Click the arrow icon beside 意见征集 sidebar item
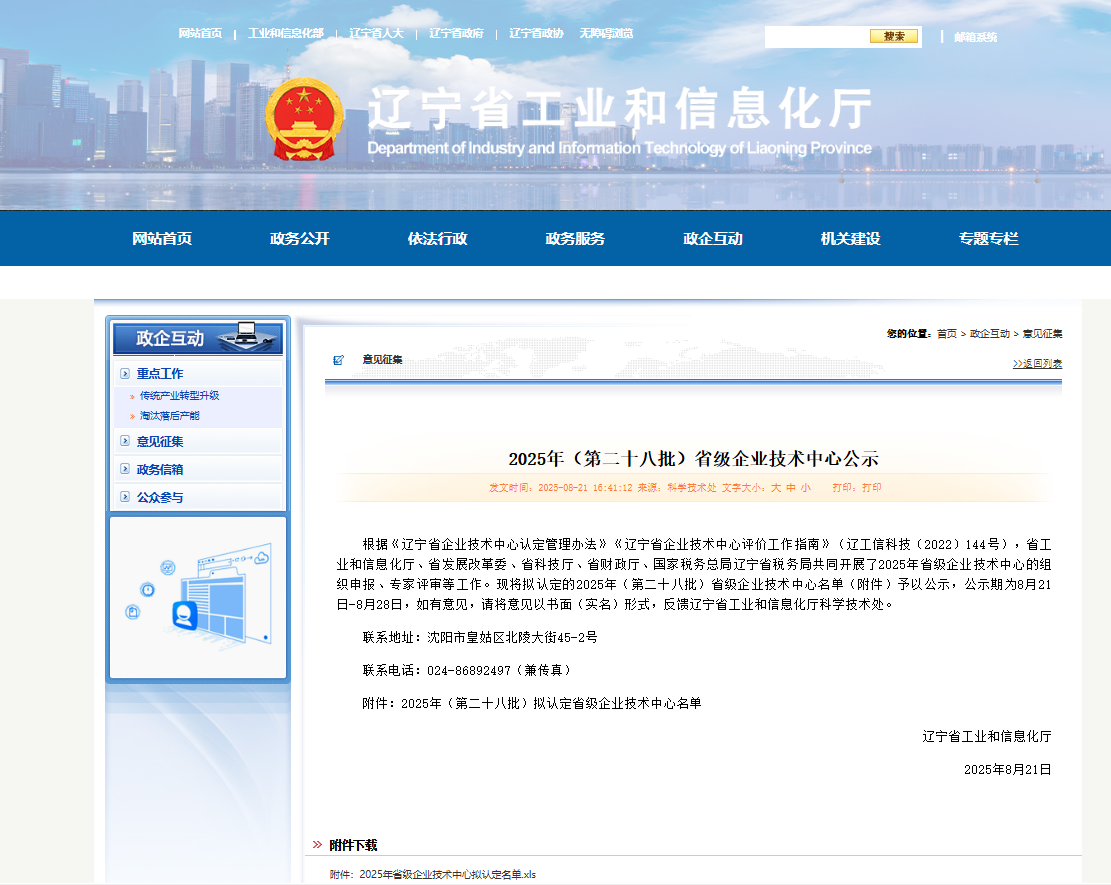The image size is (1111, 885). click(125, 441)
